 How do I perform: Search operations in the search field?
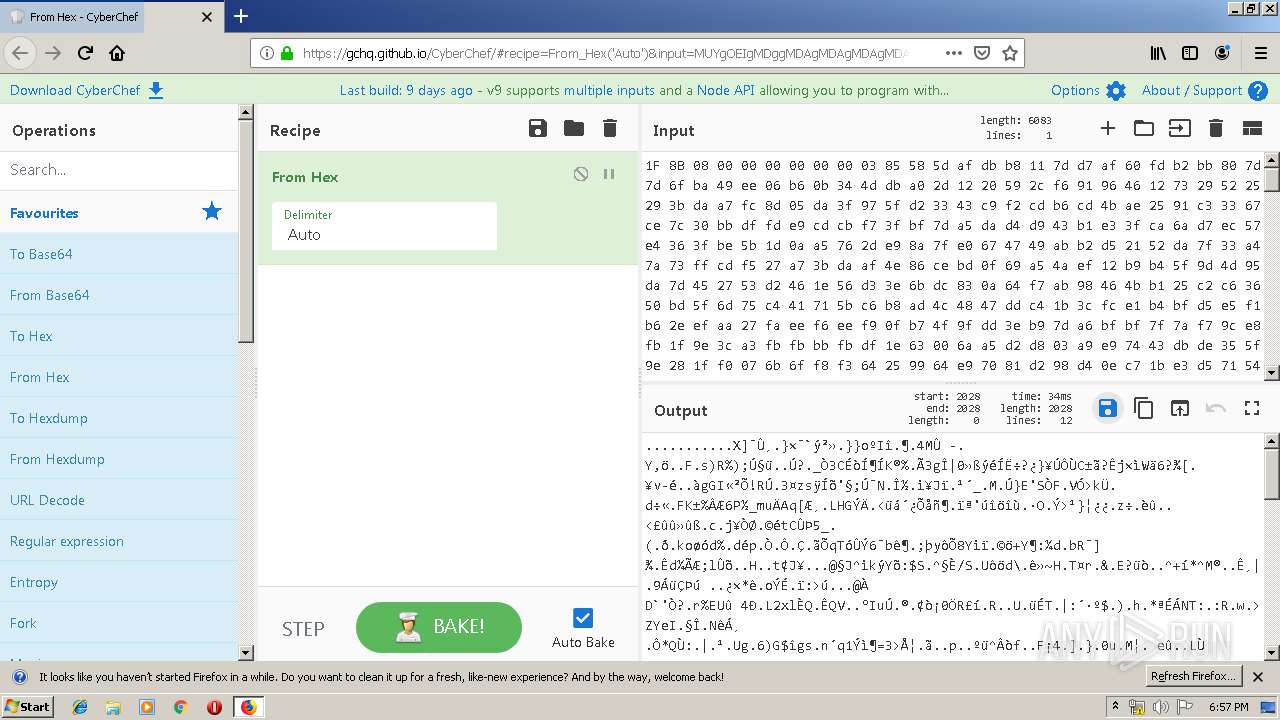point(119,170)
